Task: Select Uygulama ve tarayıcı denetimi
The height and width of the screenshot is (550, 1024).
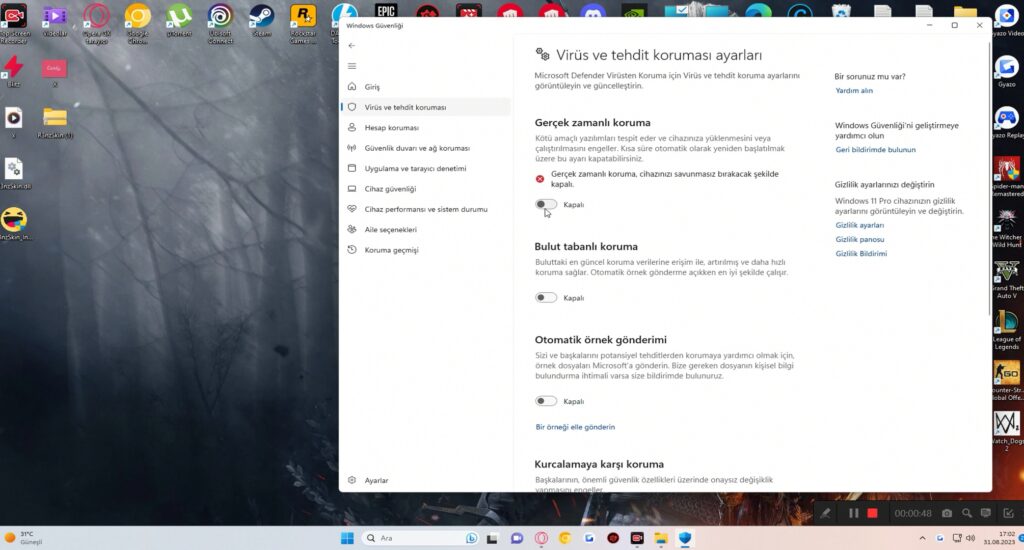Action: (x=424, y=168)
